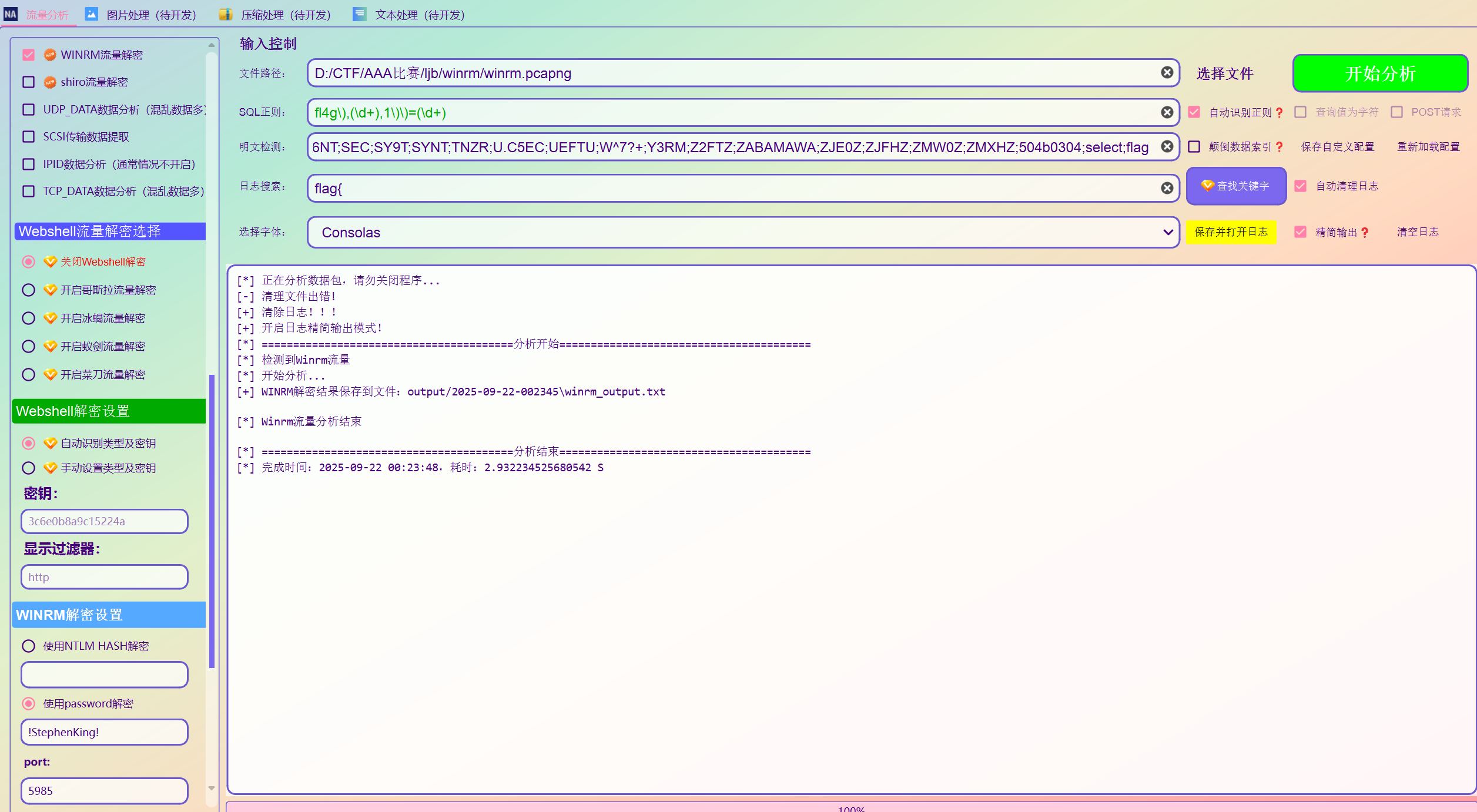Clear the file path field with X icon
The image size is (1477, 812).
(1167, 72)
